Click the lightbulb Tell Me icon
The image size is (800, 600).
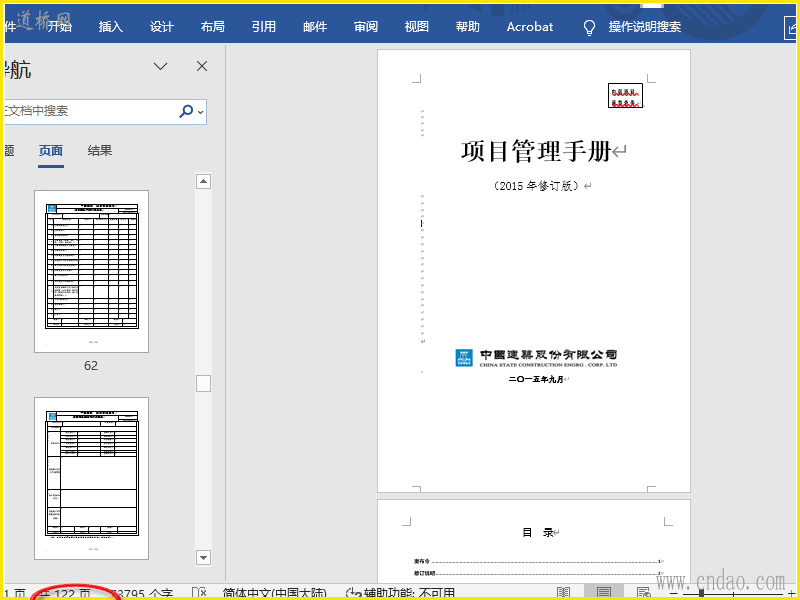(x=590, y=27)
